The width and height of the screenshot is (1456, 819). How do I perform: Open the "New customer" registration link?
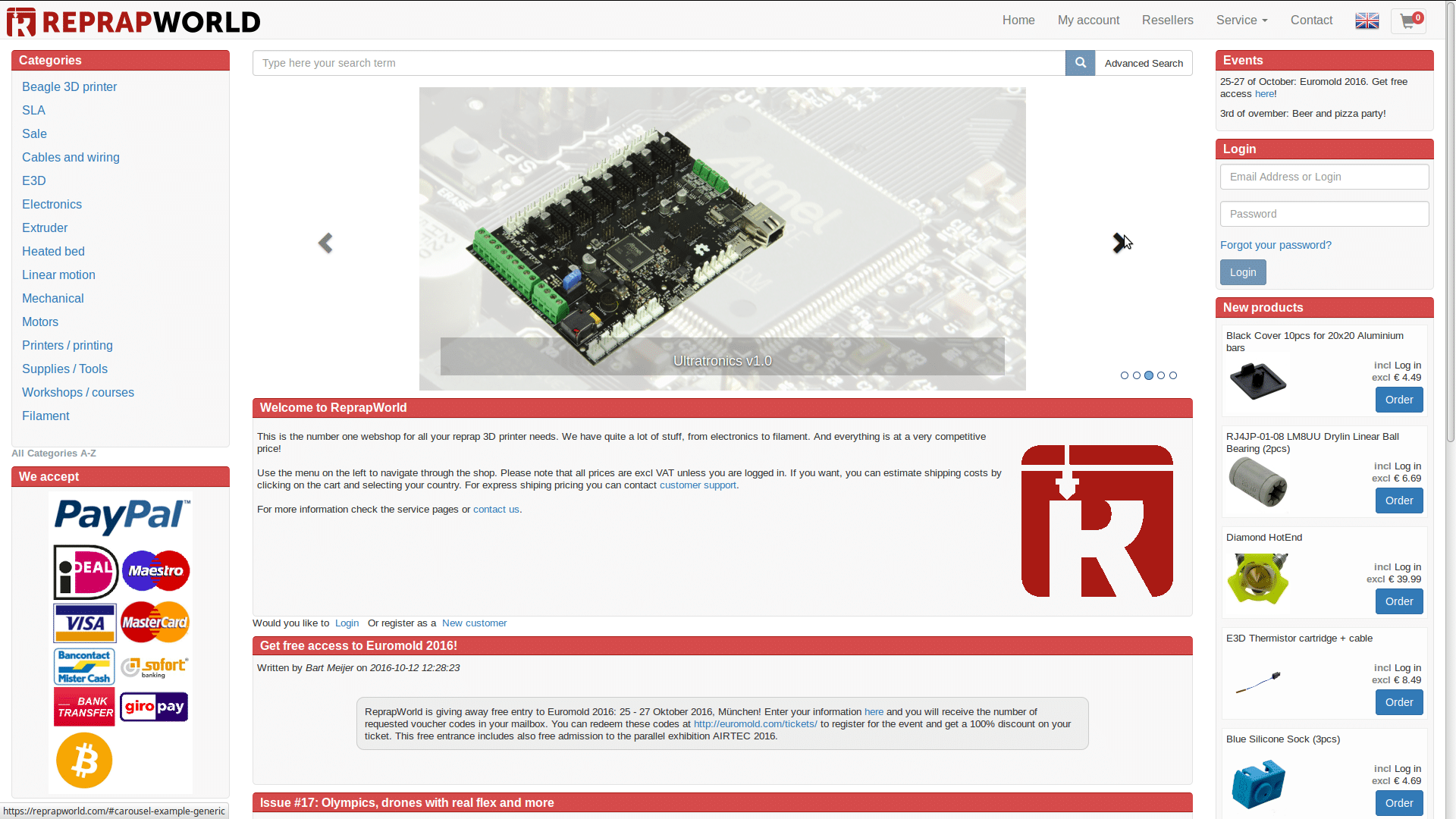[474, 623]
